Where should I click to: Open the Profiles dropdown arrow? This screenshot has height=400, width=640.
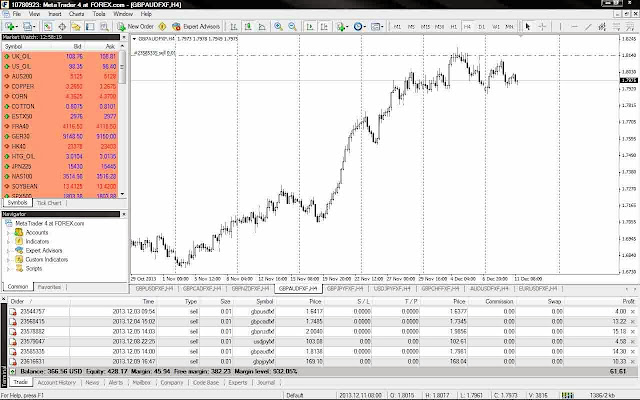point(35,27)
